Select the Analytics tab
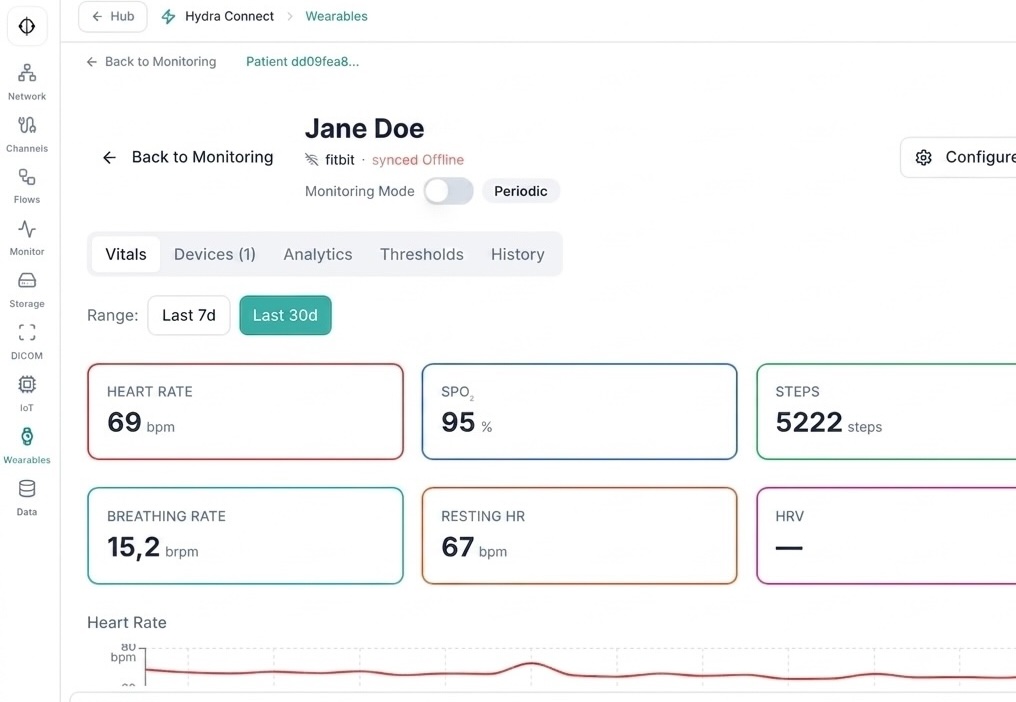This screenshot has width=1016, height=702. click(317, 254)
